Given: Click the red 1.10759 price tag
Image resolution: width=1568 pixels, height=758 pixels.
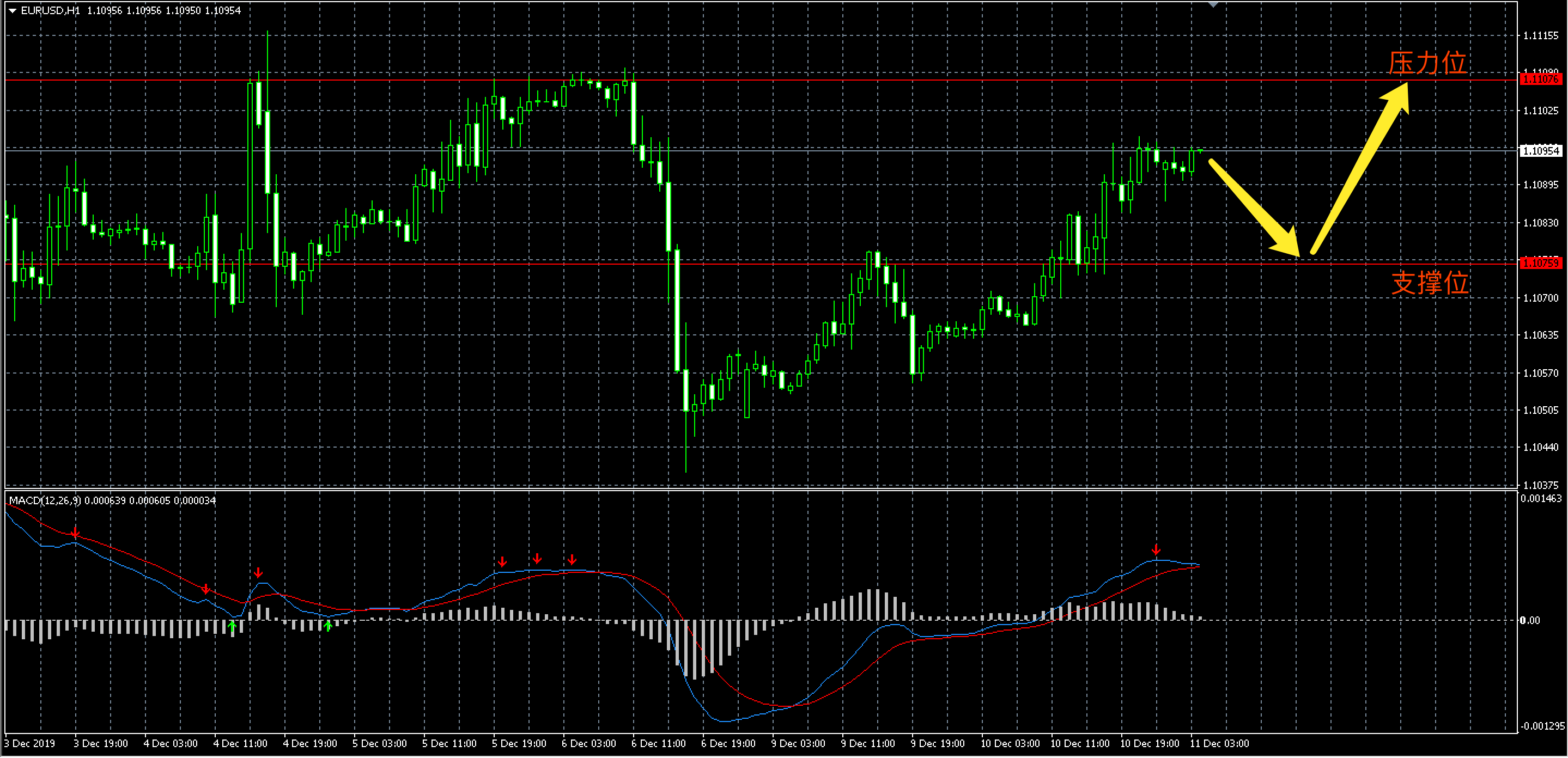Looking at the screenshot, I should (1541, 263).
